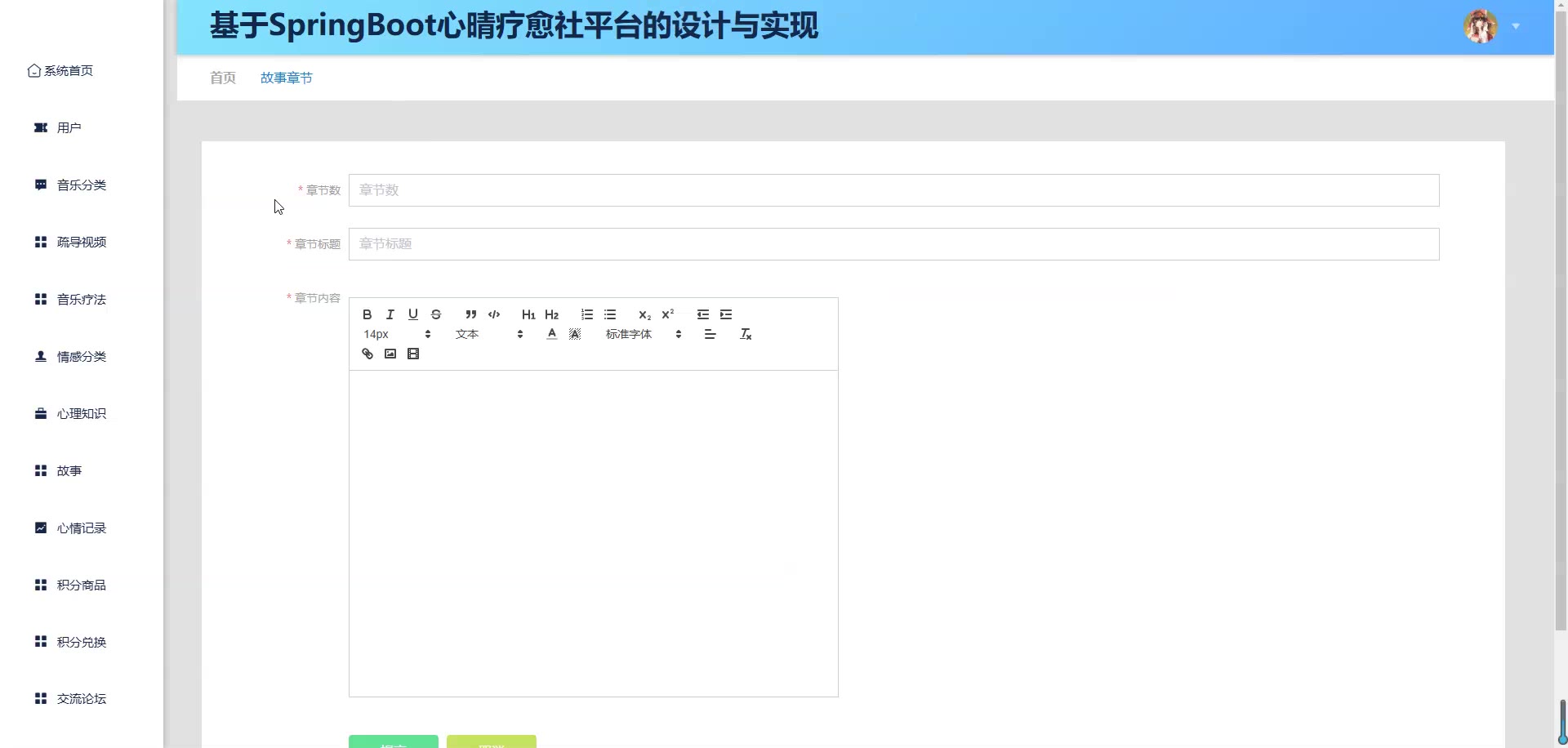Open the 积分兑换 sidebar menu
This screenshot has height=748, width=1568.
[70, 642]
